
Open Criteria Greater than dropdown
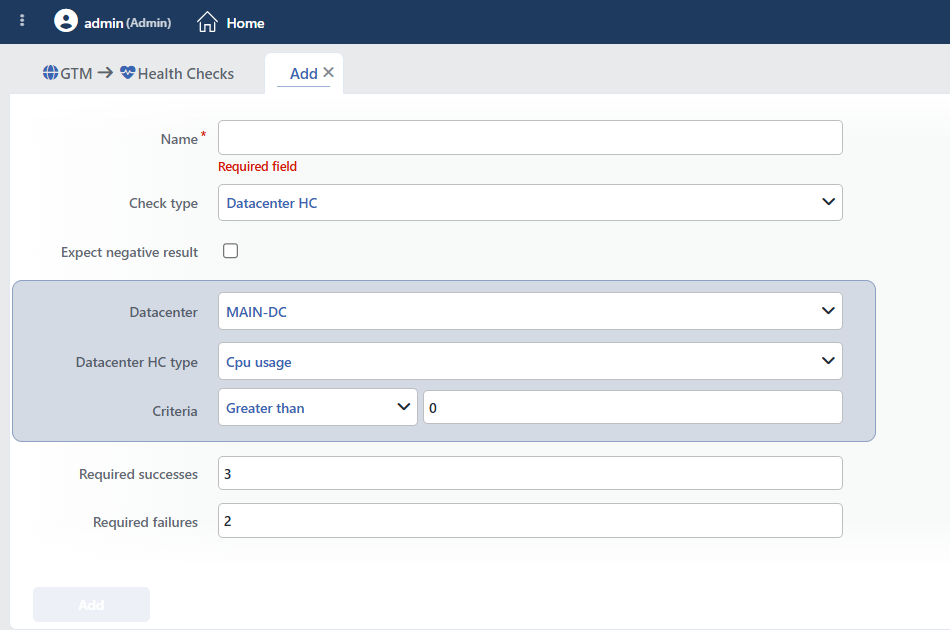[x=317, y=407]
